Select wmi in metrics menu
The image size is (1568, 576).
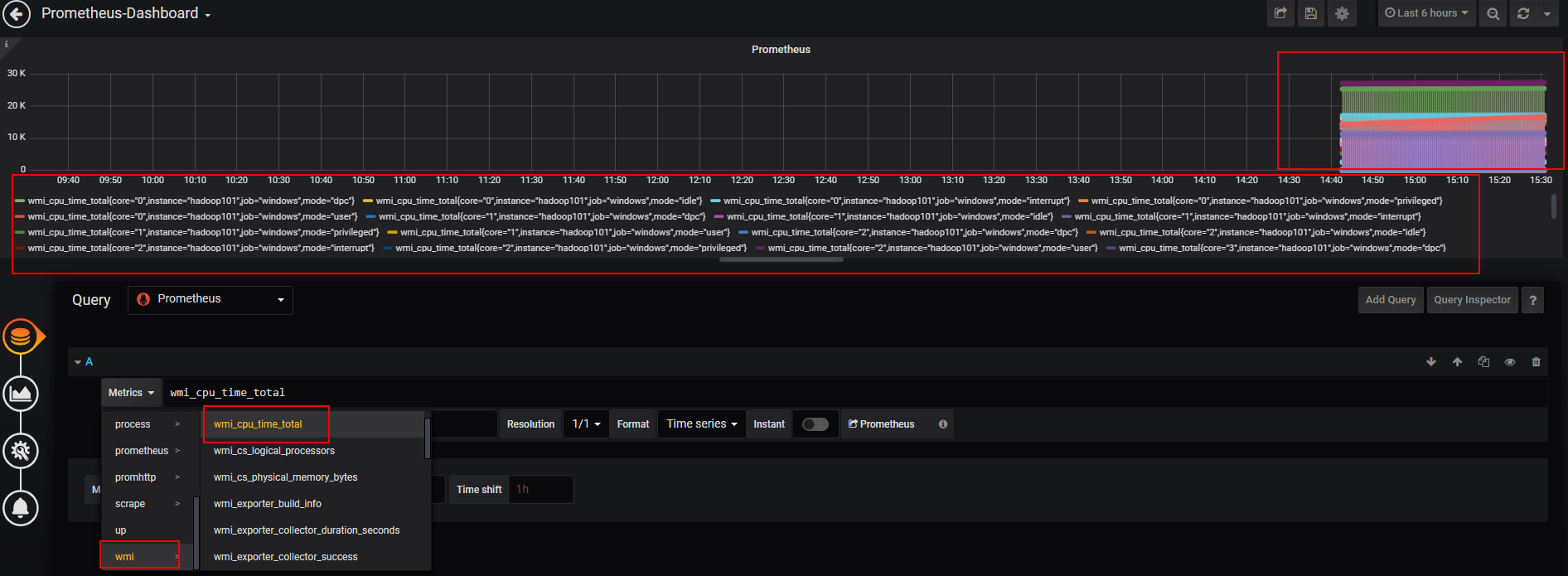tap(147, 557)
